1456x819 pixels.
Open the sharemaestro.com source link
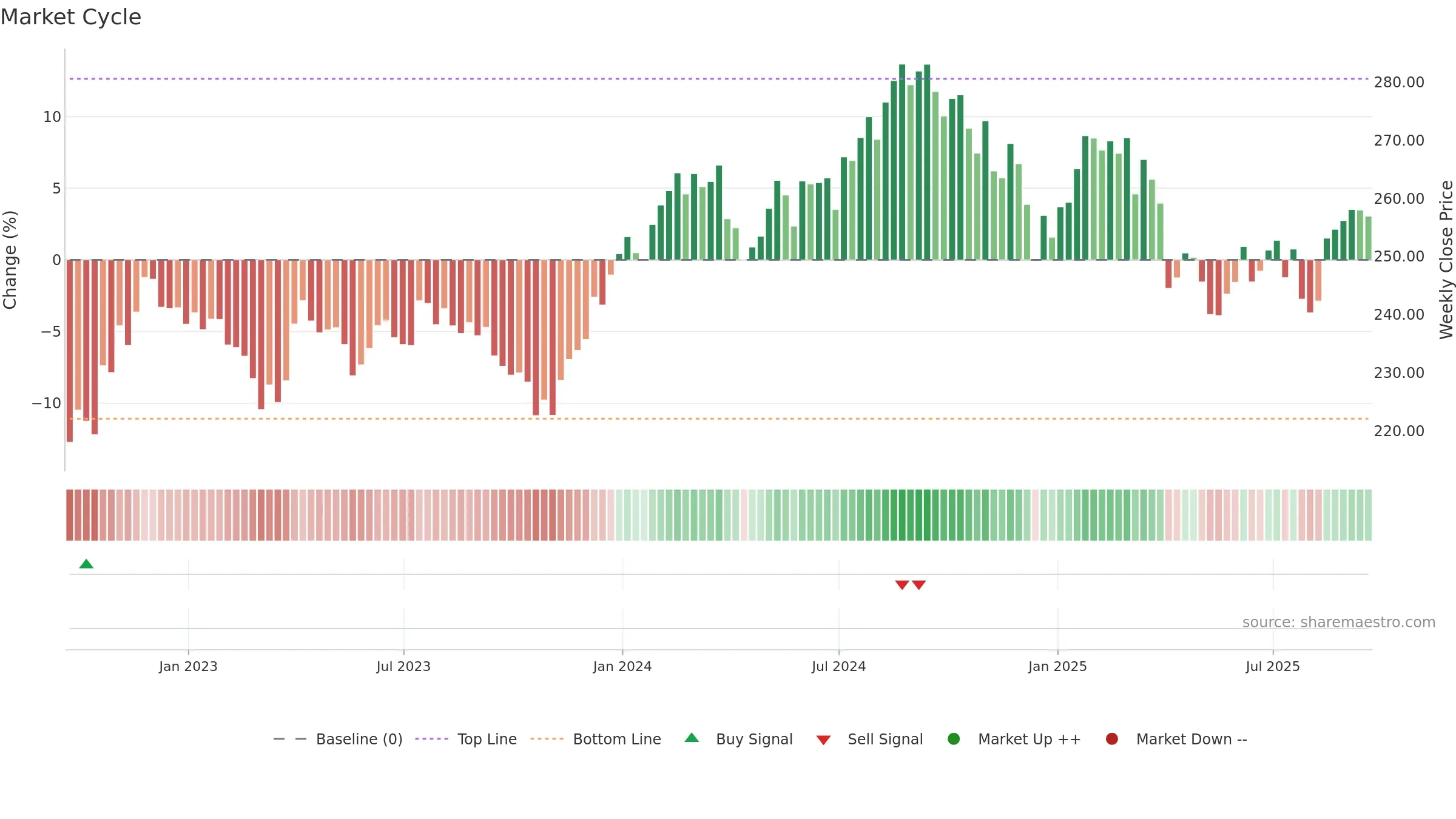click(x=1338, y=622)
